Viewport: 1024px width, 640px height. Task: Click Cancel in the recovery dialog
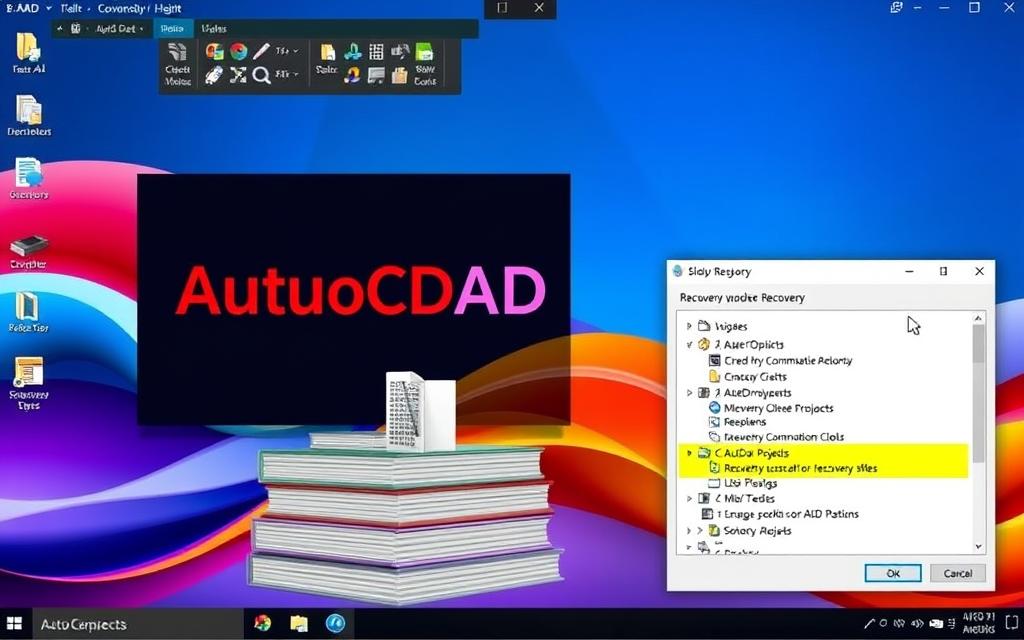pos(957,573)
